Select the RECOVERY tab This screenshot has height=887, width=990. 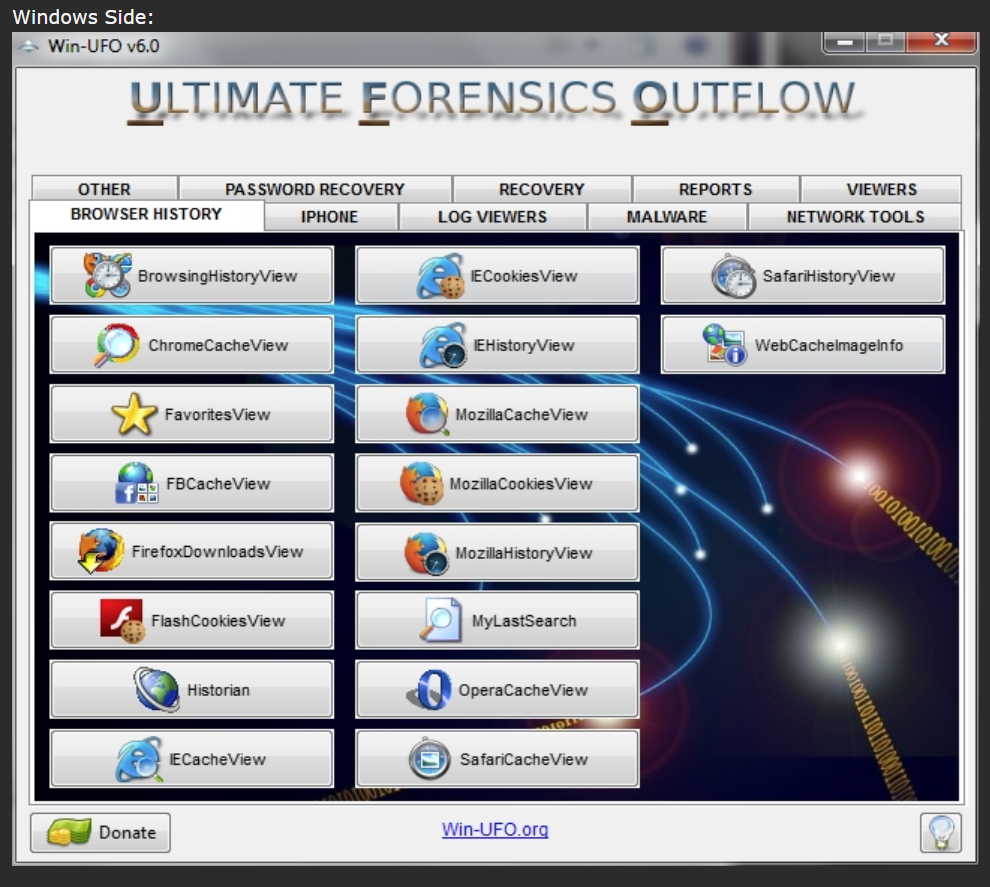[x=542, y=189]
